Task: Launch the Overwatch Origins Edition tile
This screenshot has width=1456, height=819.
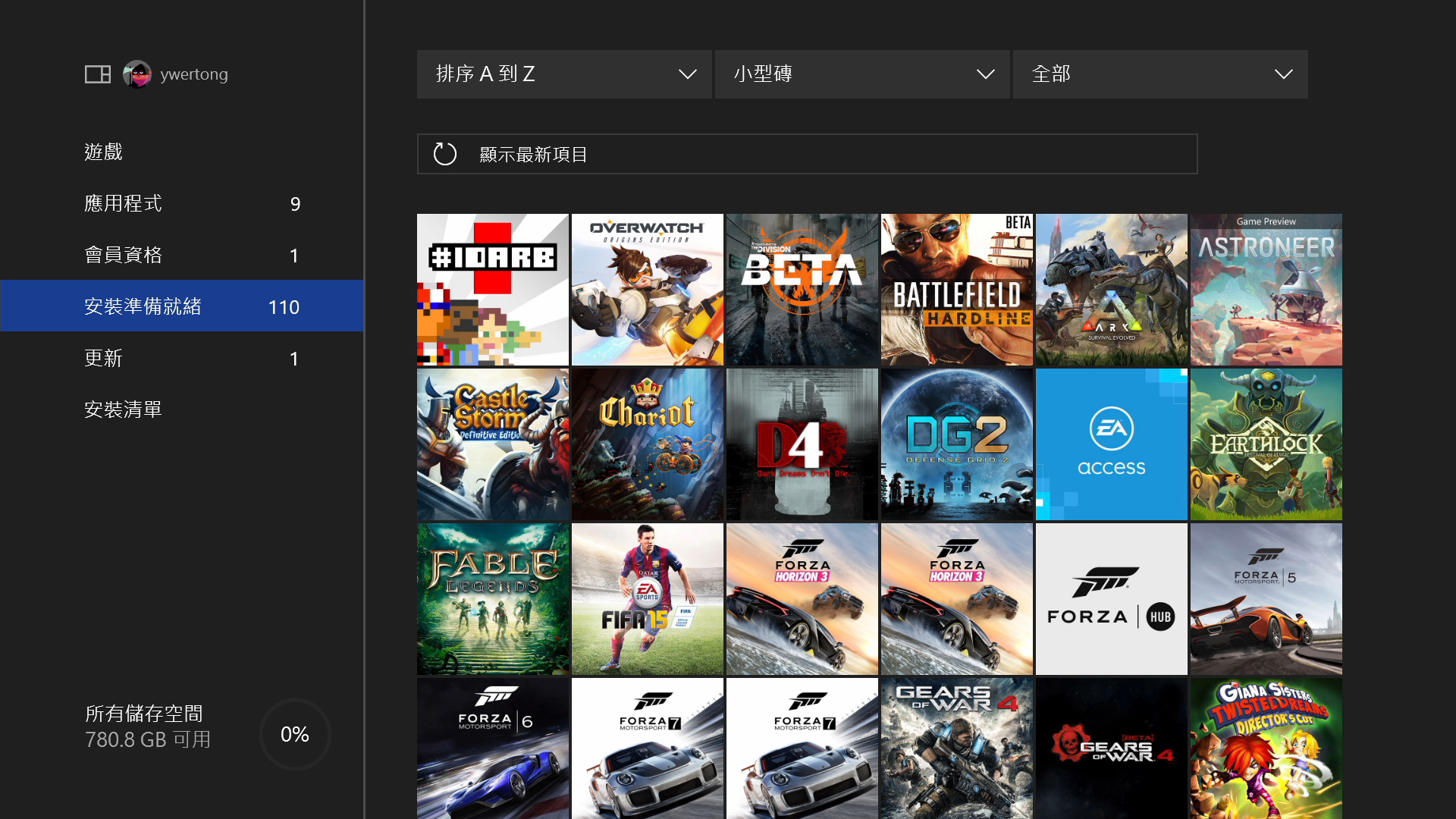Action: (647, 289)
